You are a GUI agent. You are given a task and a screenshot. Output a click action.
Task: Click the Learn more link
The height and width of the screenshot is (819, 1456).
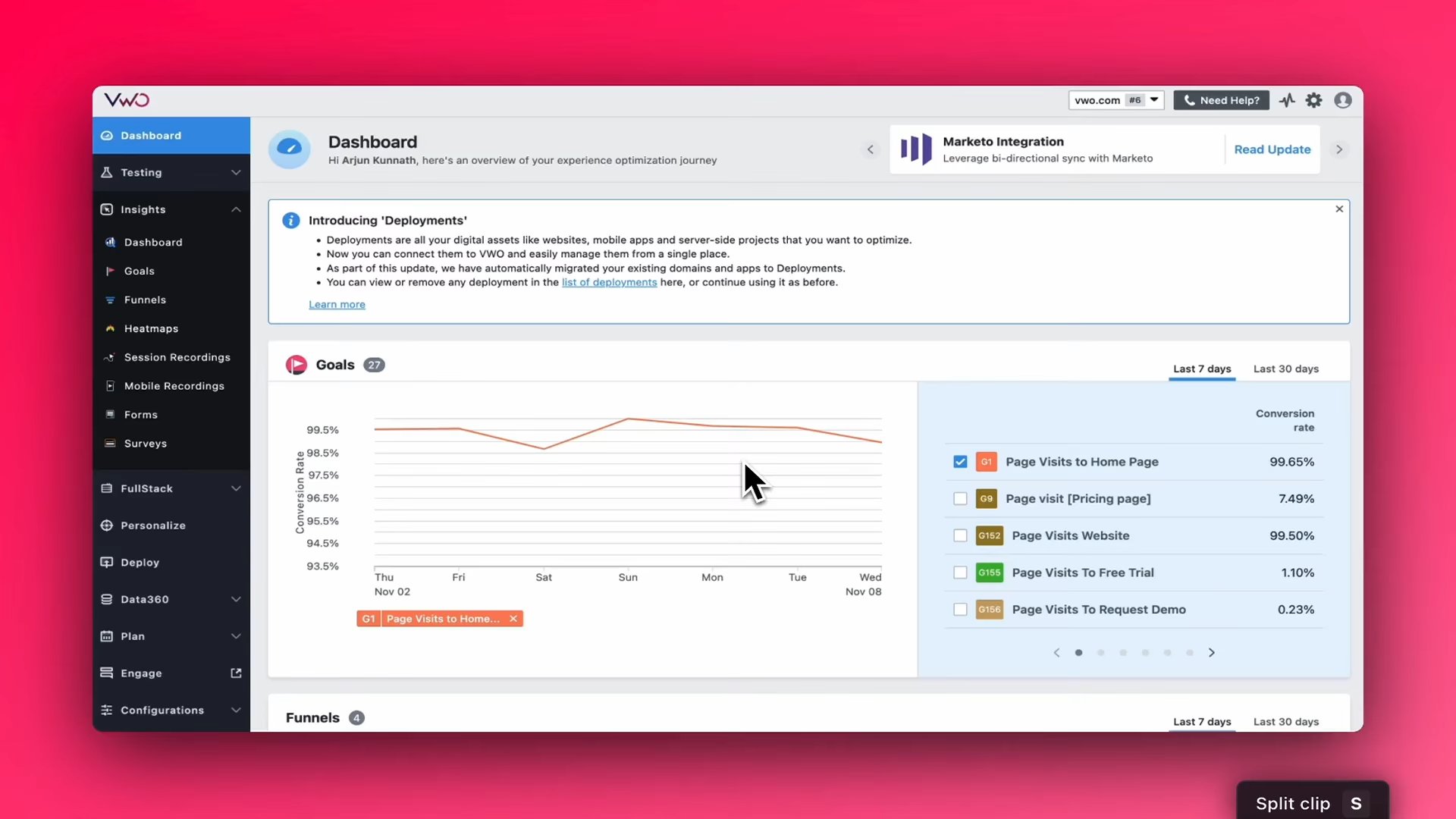pyautogui.click(x=337, y=304)
